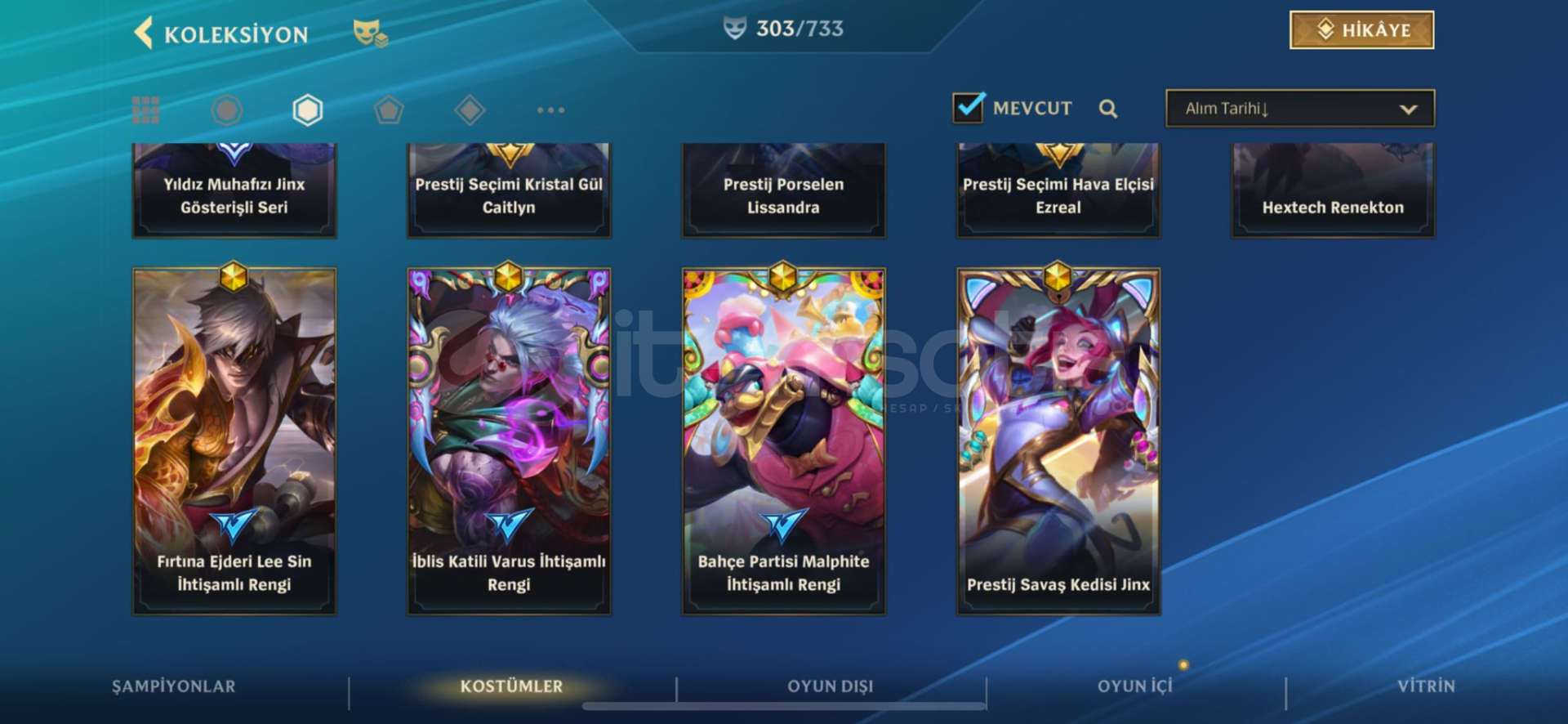Open Fırtına Ejderi Lee Sin skin card
The width and height of the screenshot is (1568, 724).
point(234,441)
